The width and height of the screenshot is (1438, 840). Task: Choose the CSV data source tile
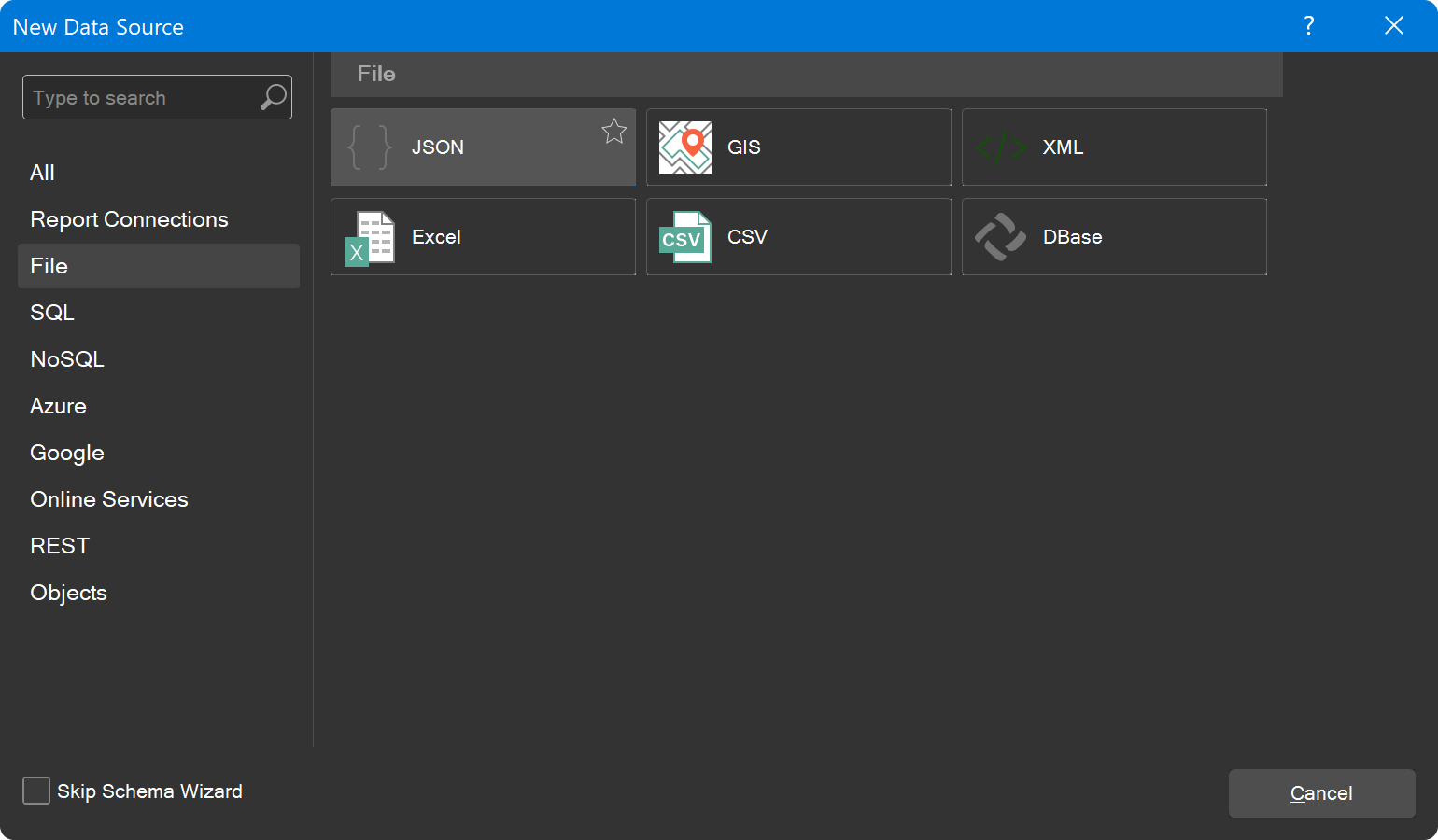(x=798, y=237)
